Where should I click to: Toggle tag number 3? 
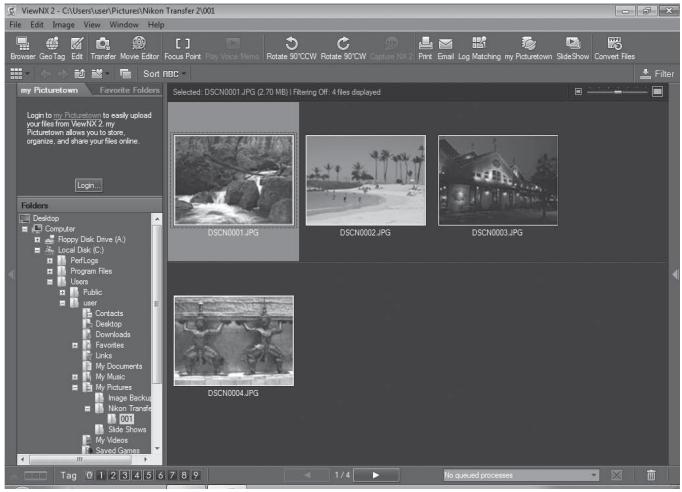[x=124, y=475]
